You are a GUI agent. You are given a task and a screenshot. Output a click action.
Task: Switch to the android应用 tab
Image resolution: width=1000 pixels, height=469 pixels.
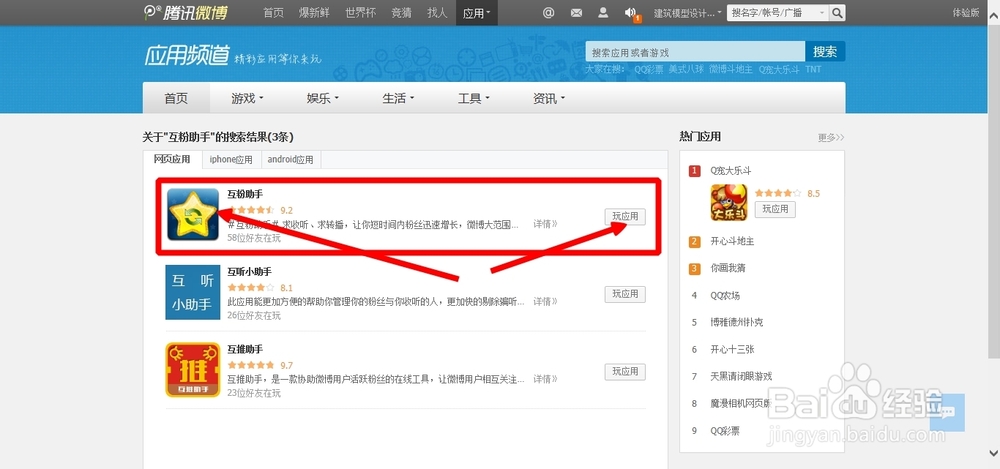291,160
